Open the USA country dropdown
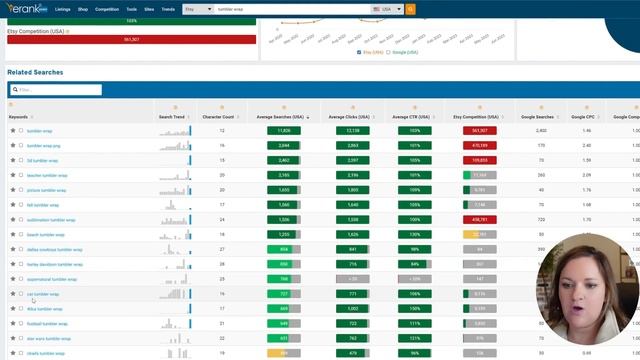Viewport: 640px width, 360px height. point(387,9)
